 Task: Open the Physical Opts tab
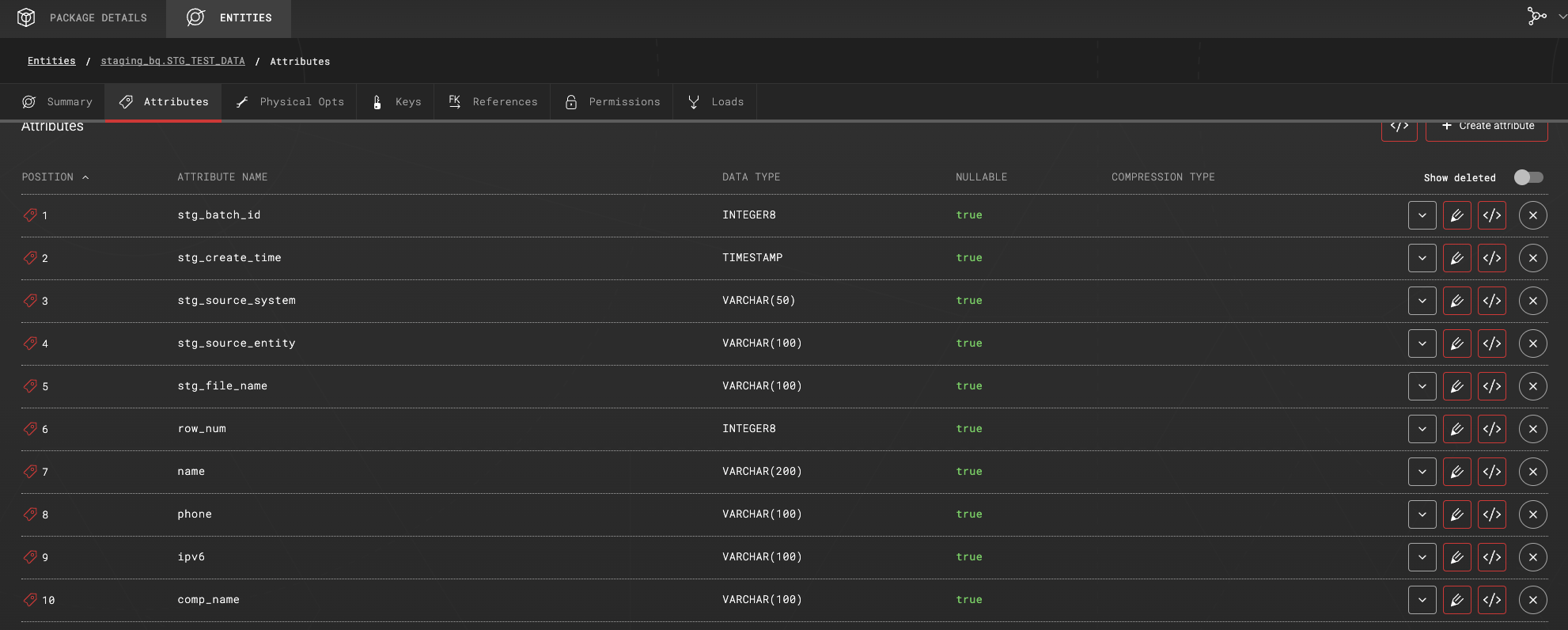click(x=290, y=102)
